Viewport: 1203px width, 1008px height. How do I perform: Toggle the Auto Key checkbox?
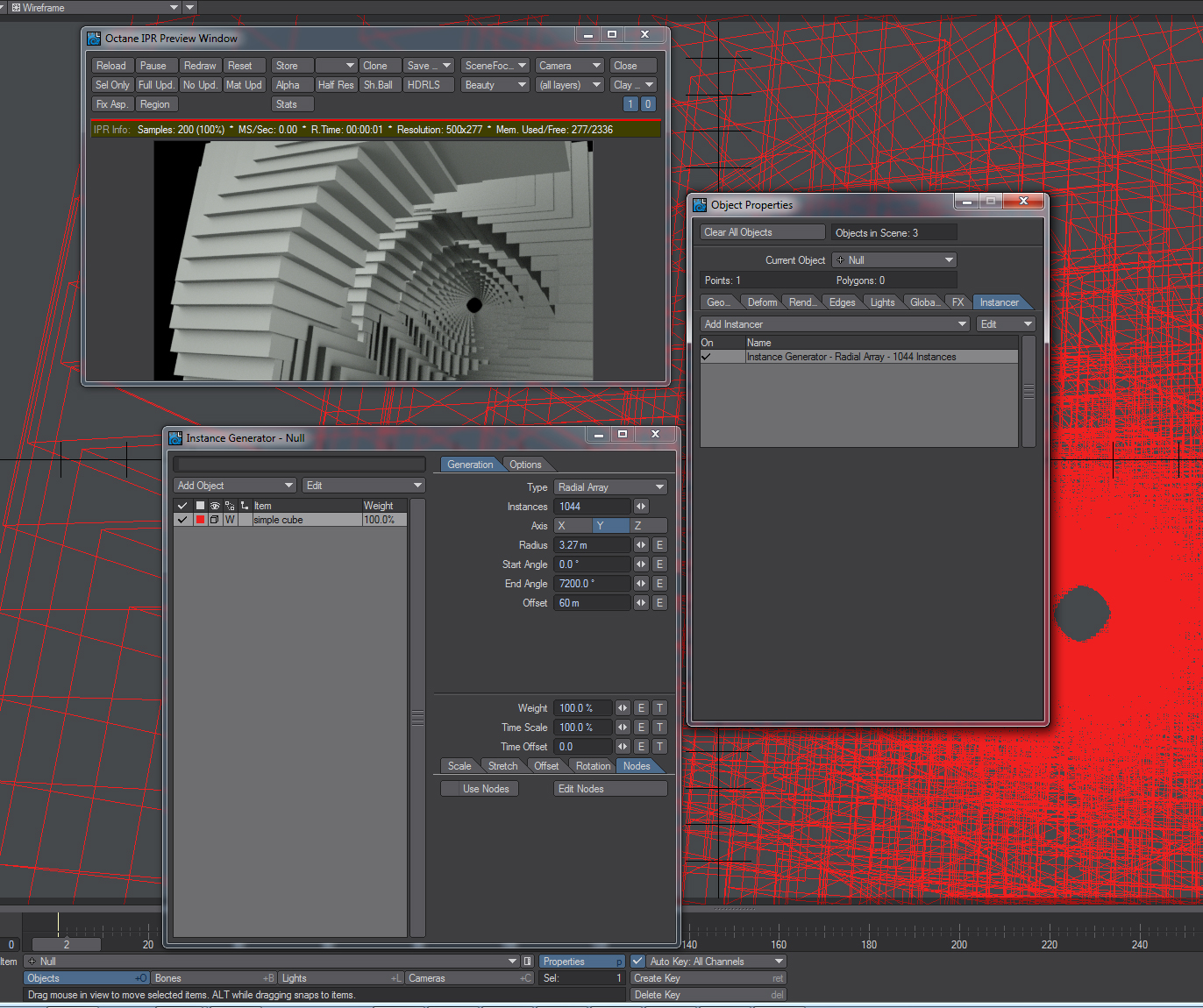638,962
